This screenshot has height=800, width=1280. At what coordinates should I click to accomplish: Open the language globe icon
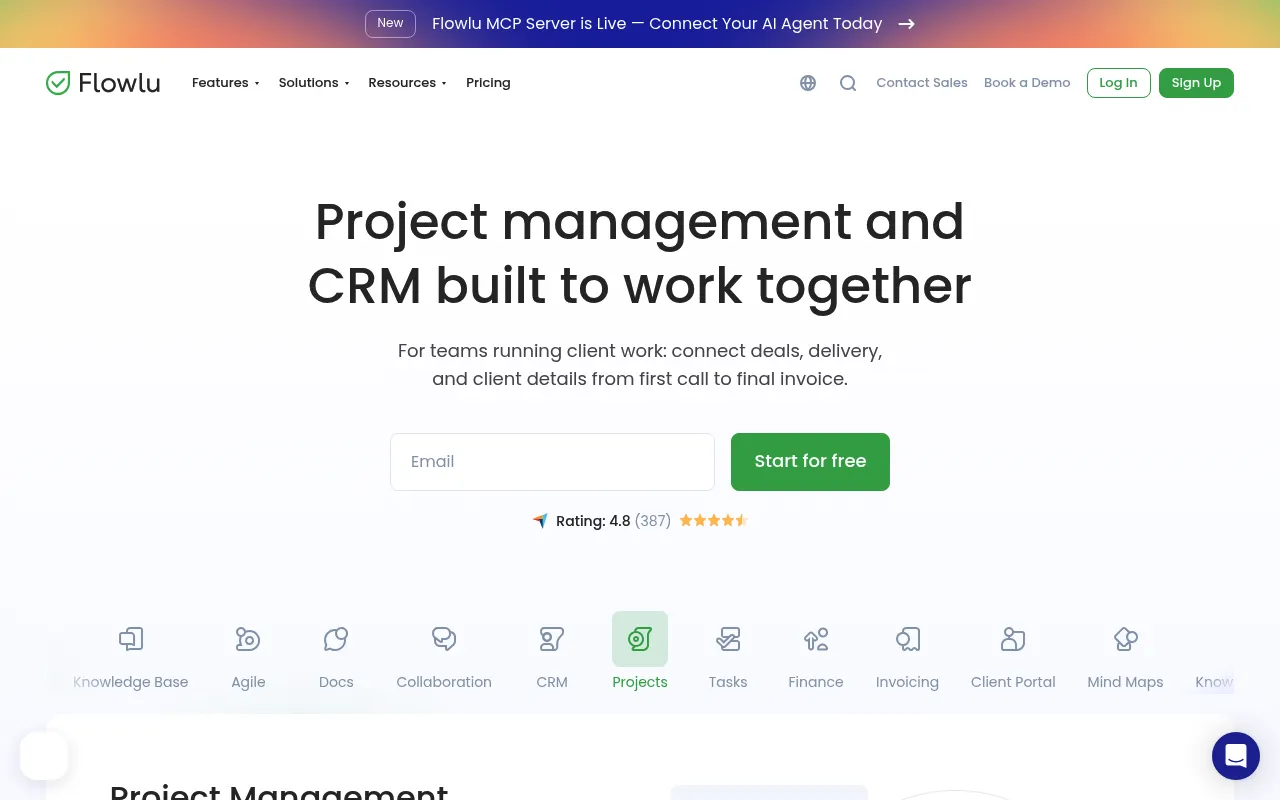click(x=808, y=83)
